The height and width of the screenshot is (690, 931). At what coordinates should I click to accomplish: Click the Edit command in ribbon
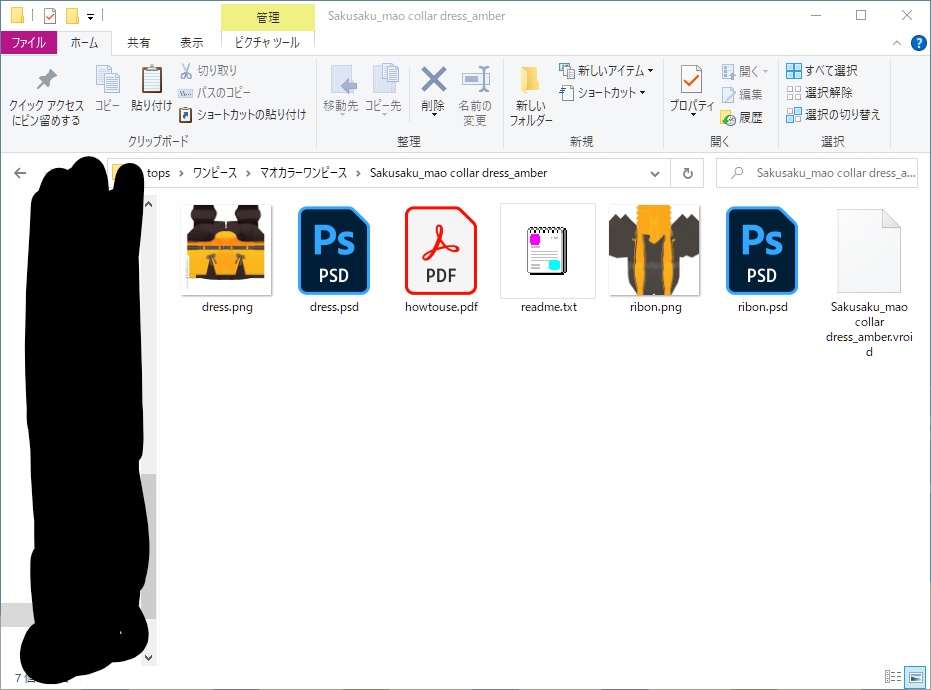click(x=742, y=94)
